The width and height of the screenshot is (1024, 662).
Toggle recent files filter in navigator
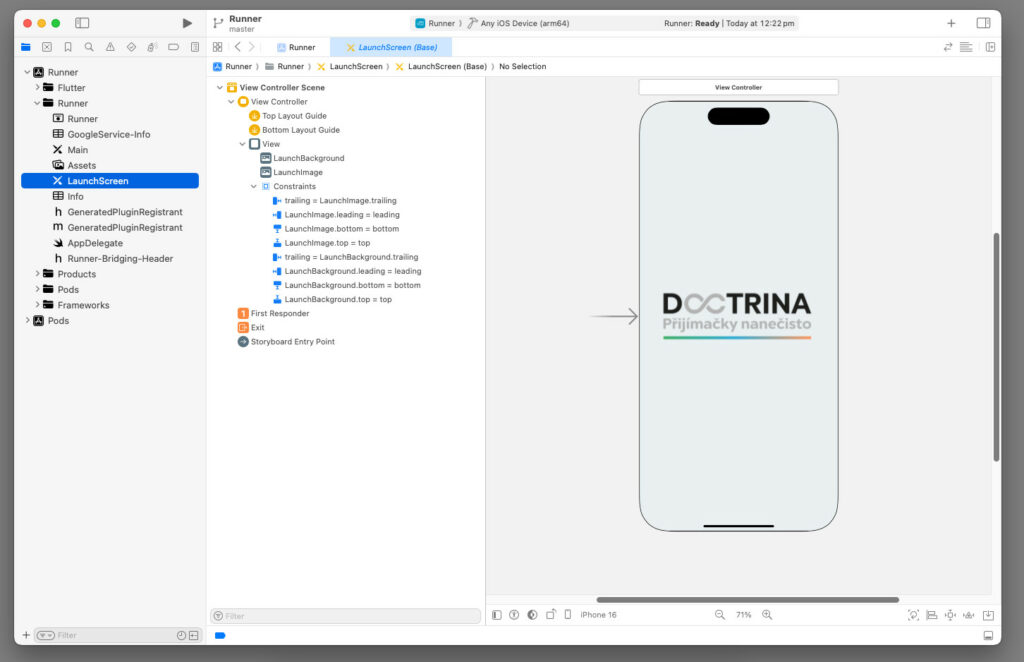pos(181,635)
